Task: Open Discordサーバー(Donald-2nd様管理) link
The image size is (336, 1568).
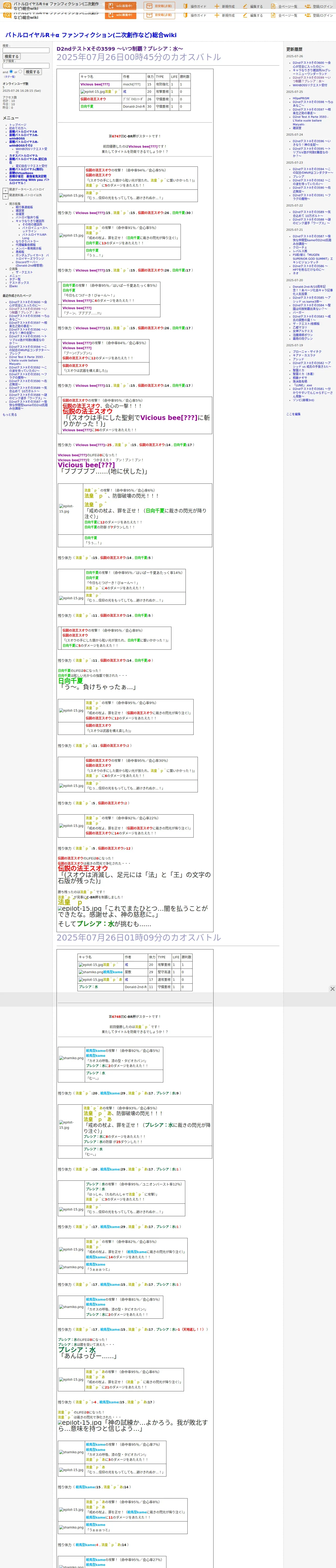Action: [x=29, y=264]
